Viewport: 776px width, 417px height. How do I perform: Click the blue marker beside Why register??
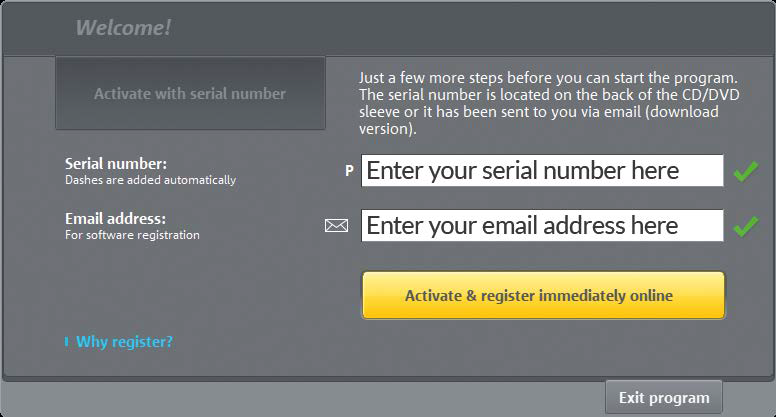coord(67,342)
